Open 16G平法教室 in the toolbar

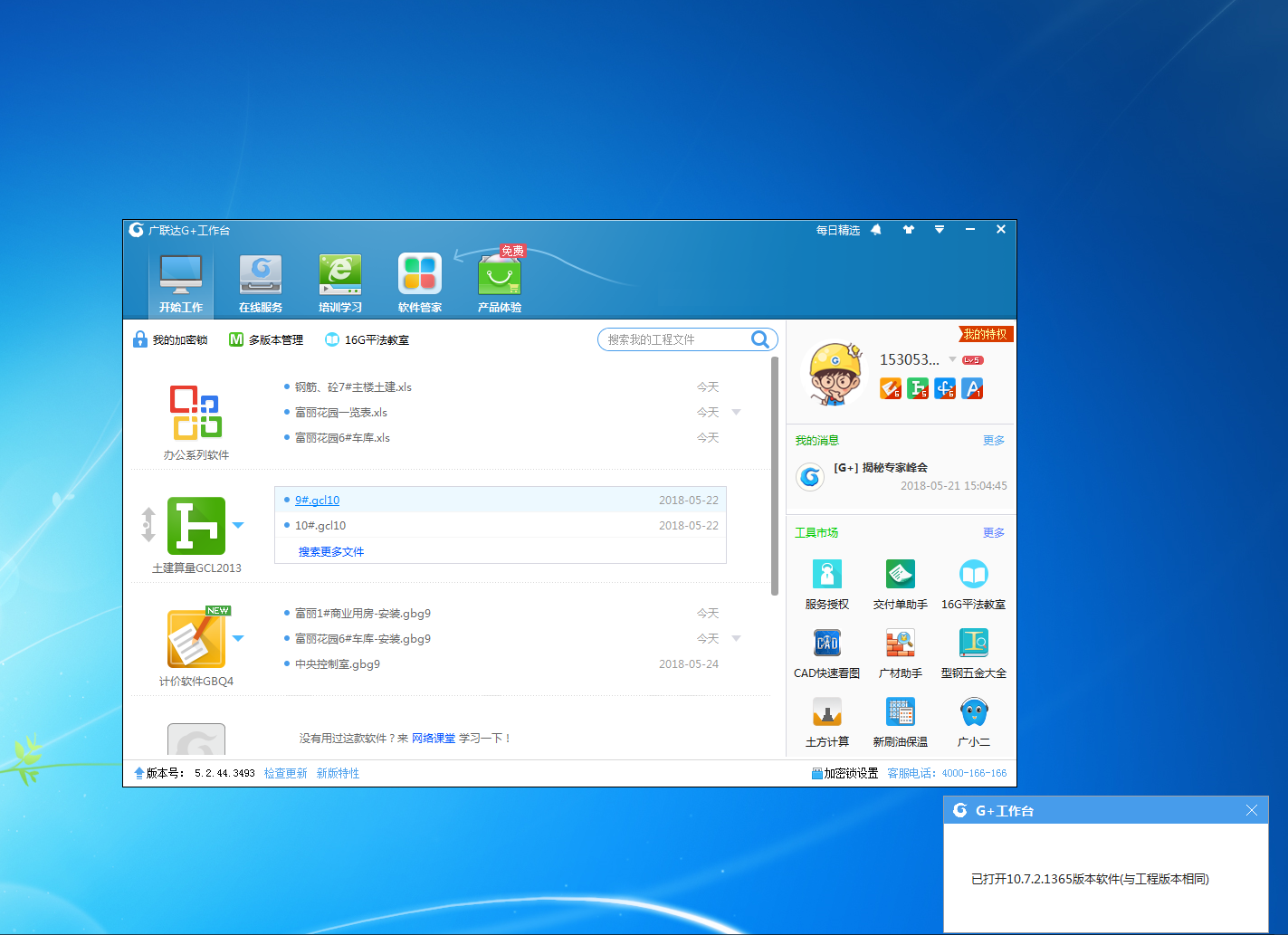tap(367, 339)
